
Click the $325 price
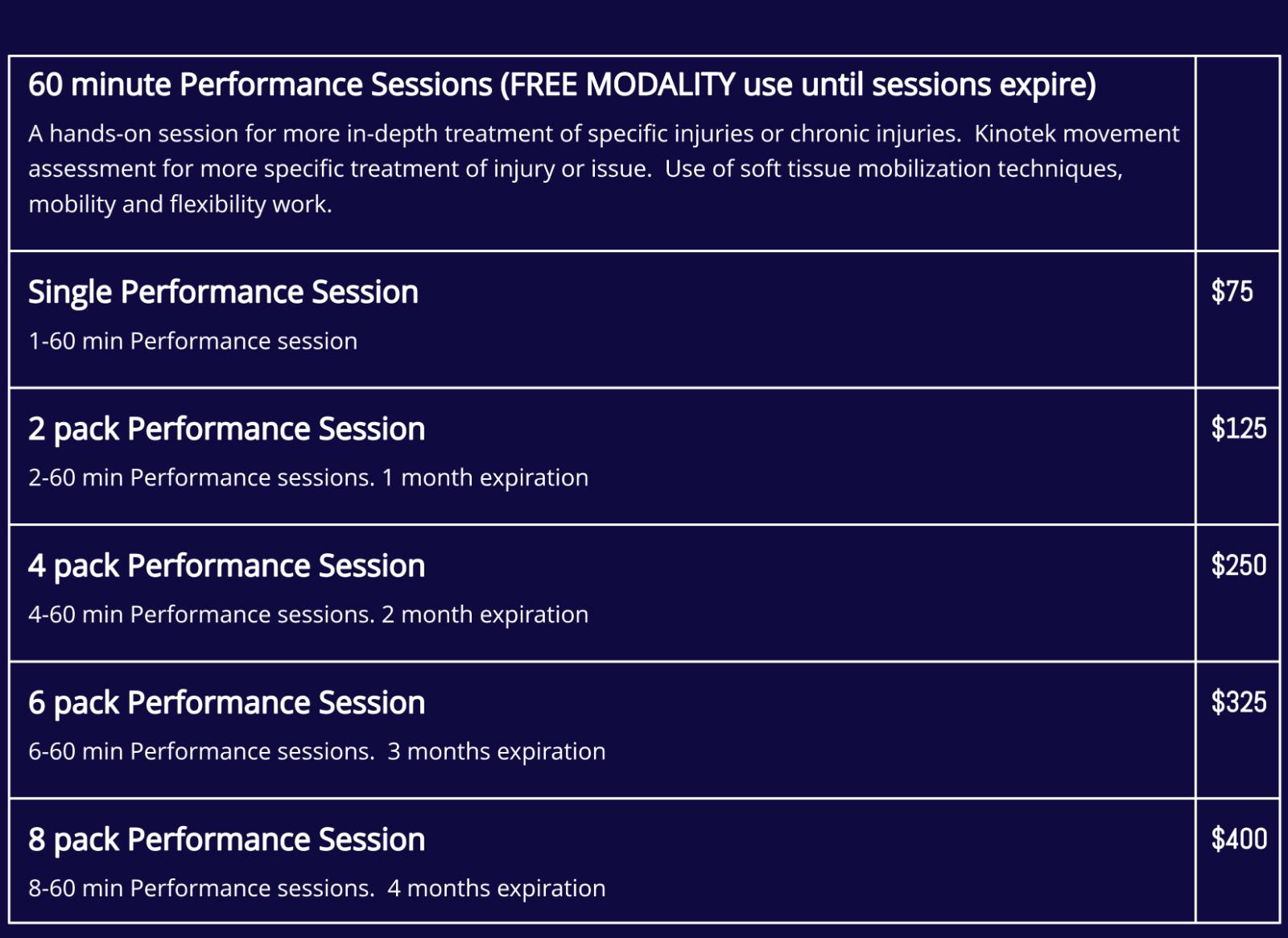(x=1238, y=702)
